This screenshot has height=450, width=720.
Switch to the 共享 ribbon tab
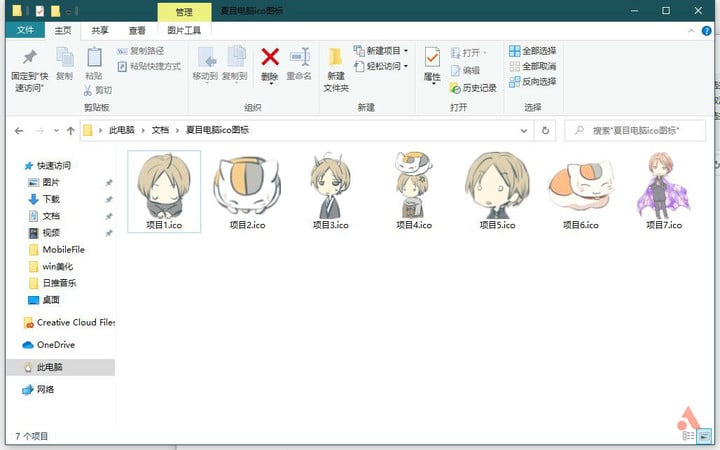click(100, 30)
